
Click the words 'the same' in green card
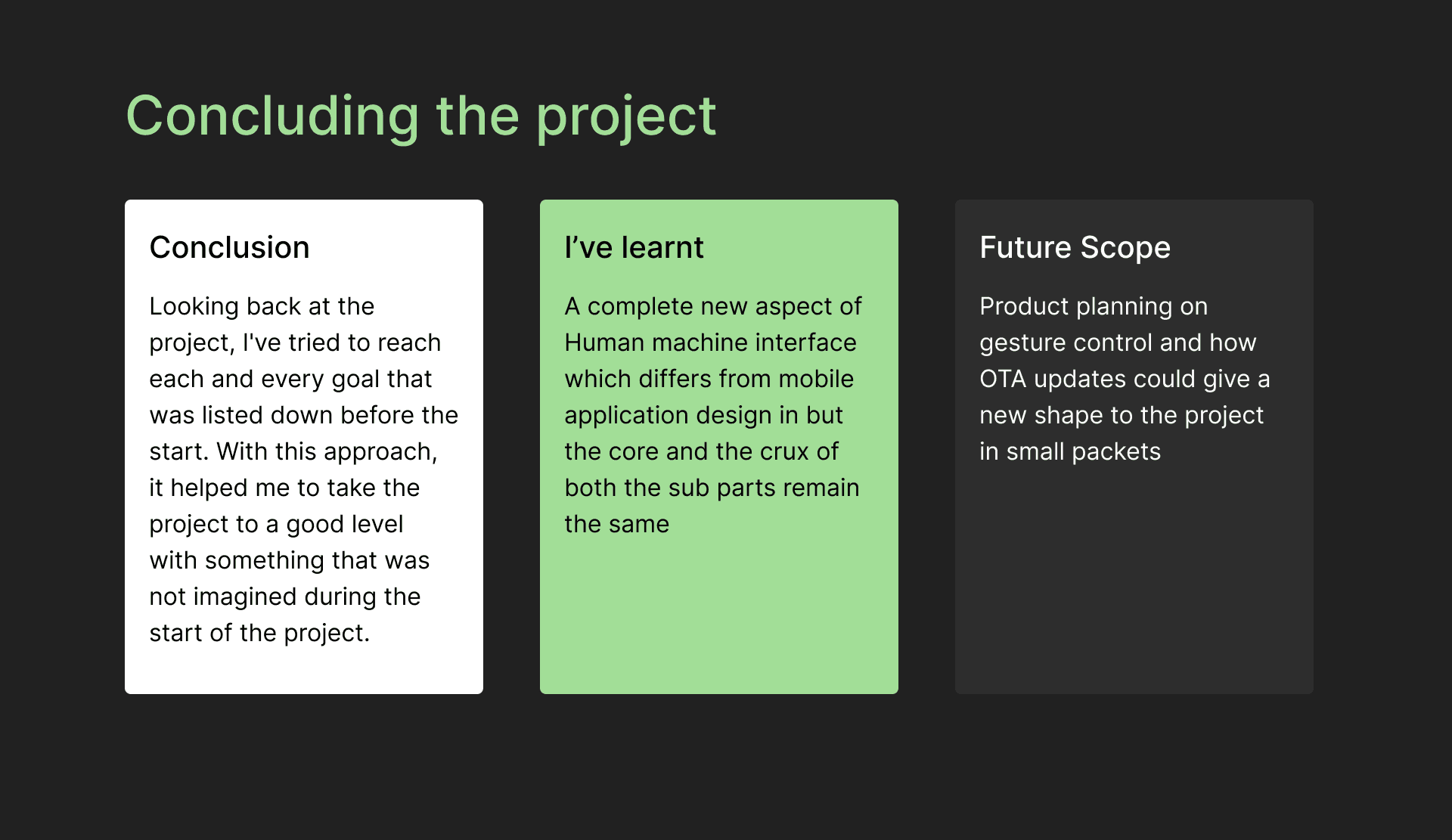(616, 524)
